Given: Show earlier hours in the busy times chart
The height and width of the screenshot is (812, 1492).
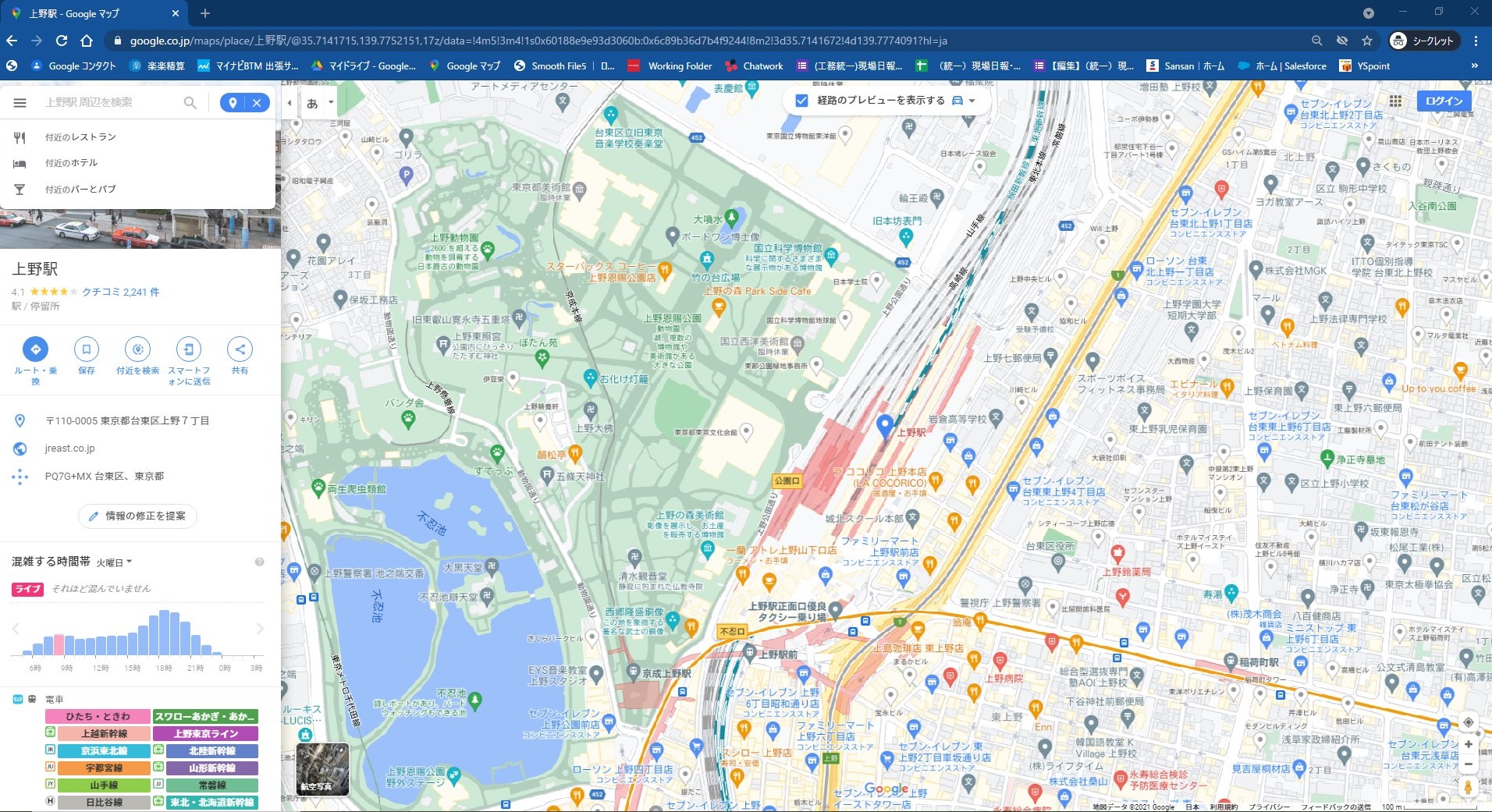Looking at the screenshot, I should 16,629.
